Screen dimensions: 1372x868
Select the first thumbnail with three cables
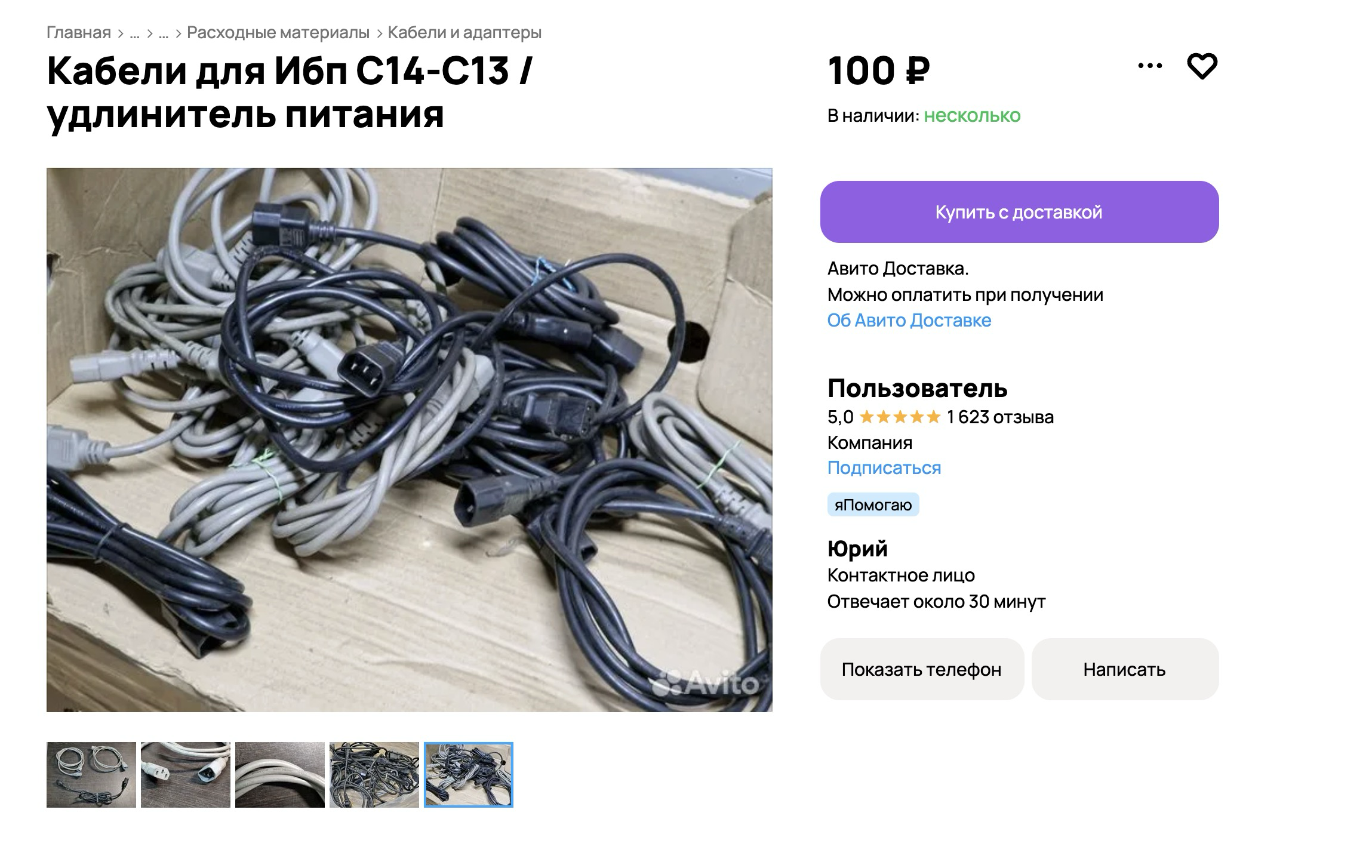click(x=91, y=775)
